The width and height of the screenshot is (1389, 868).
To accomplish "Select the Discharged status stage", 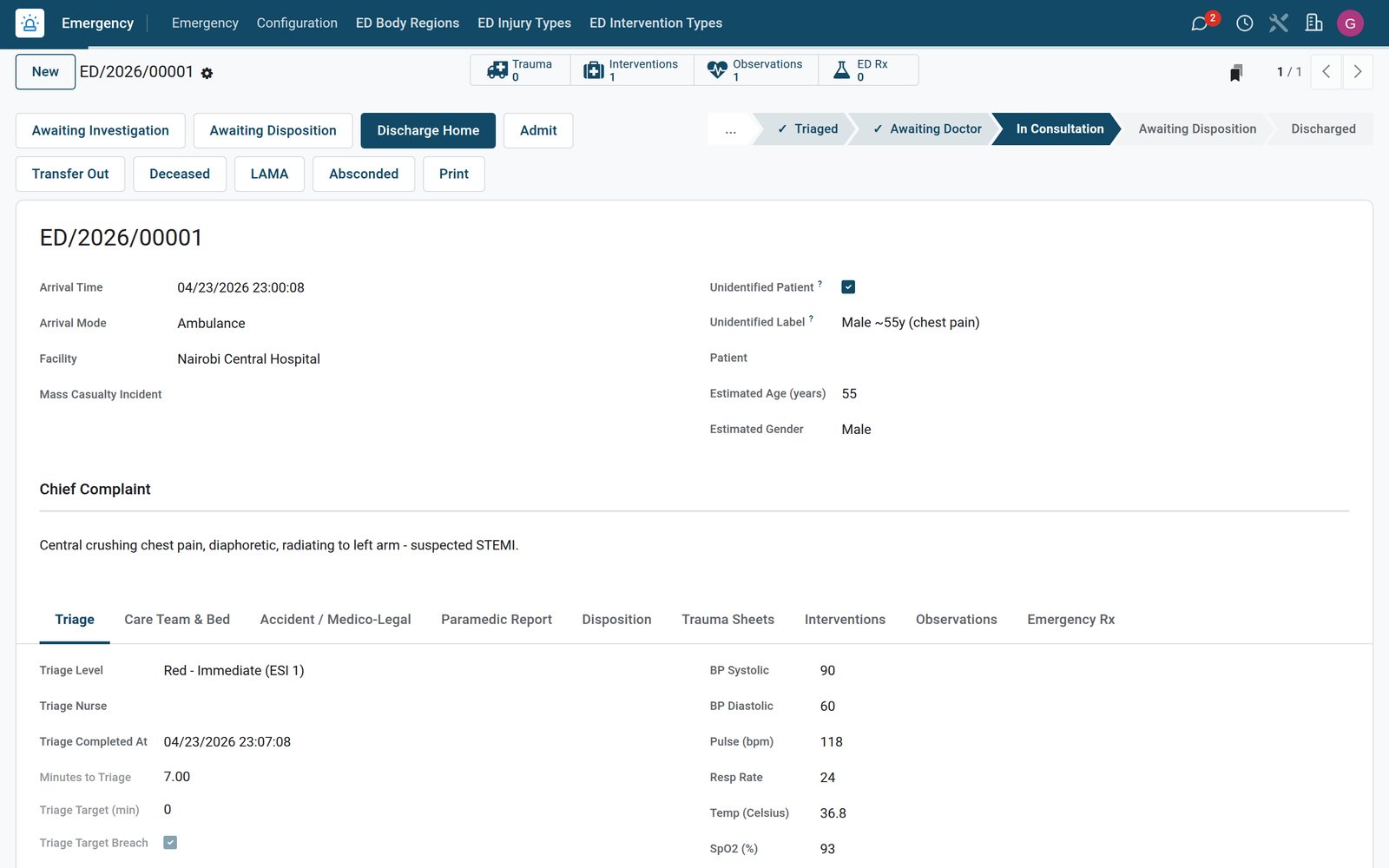I will (1323, 129).
